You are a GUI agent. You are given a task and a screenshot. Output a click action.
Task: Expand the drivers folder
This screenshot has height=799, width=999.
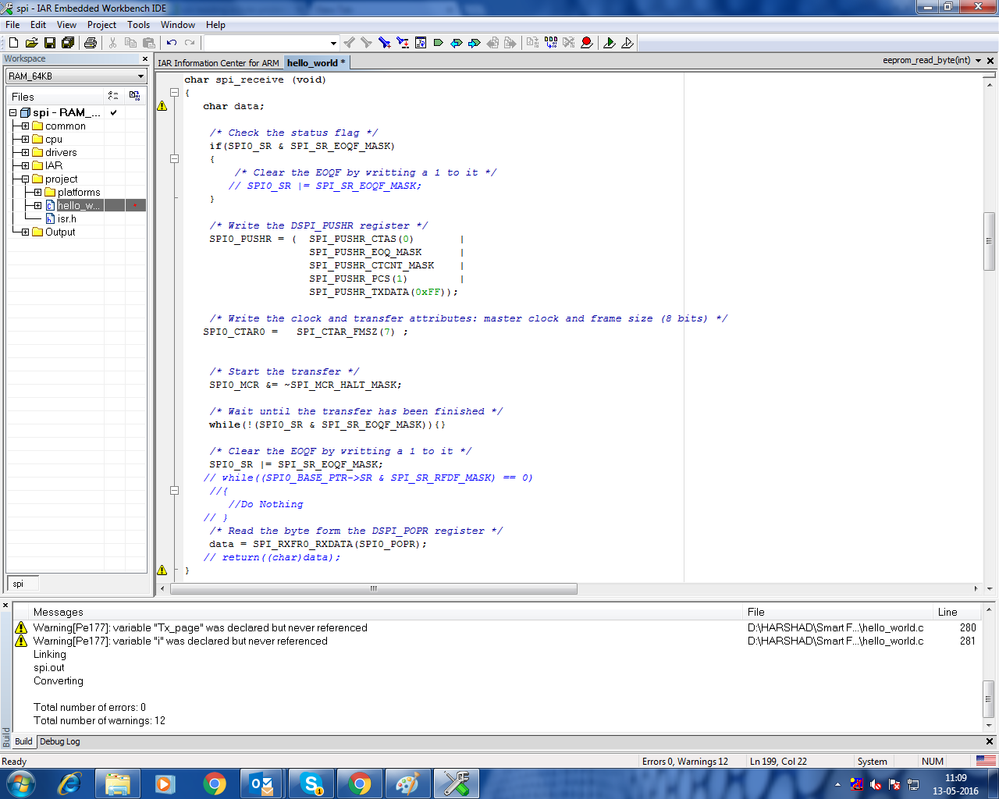[25, 152]
